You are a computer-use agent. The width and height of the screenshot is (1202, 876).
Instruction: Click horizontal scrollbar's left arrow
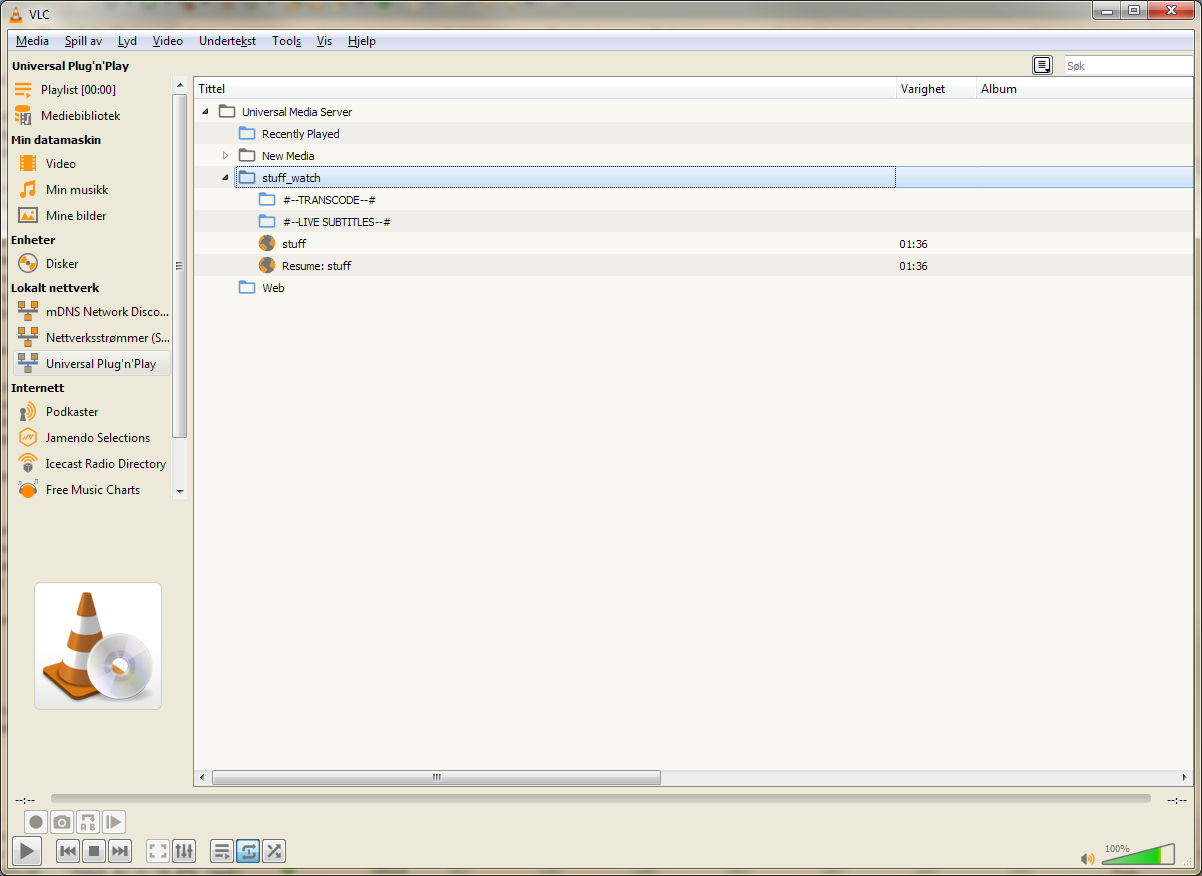click(x=202, y=777)
